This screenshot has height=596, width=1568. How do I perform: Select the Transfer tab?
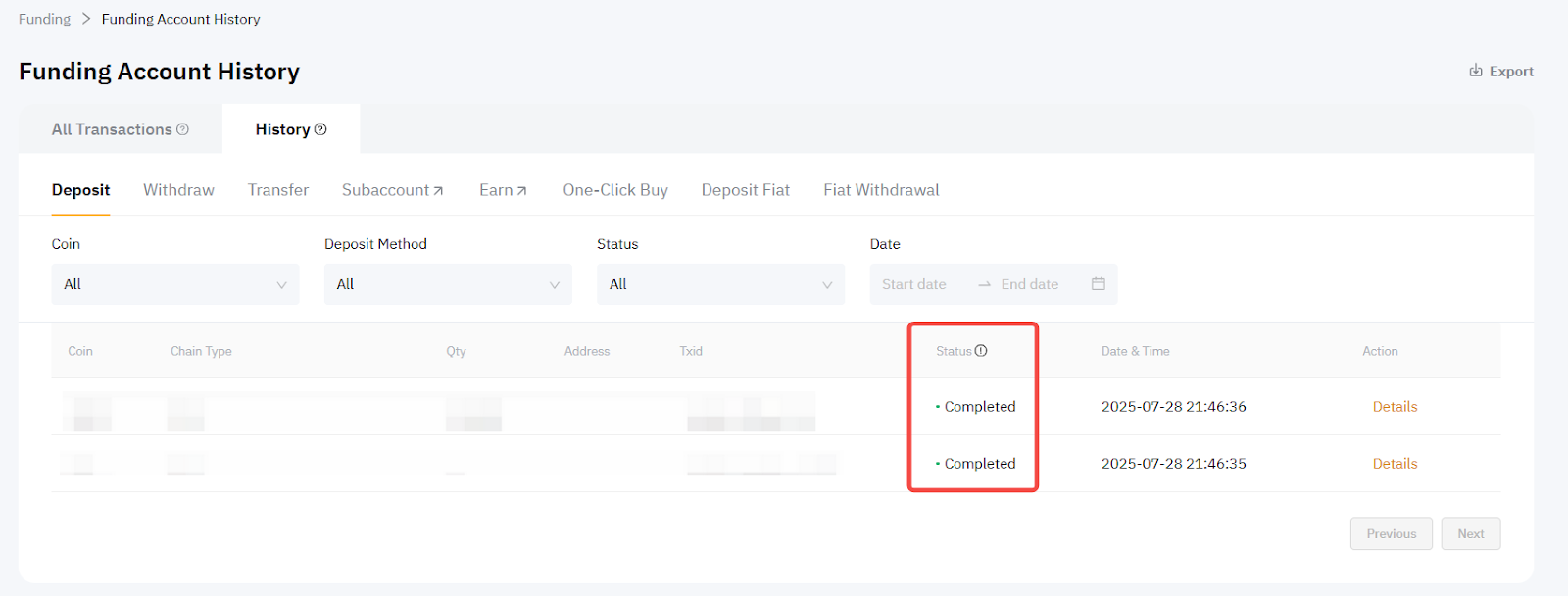[x=278, y=190]
